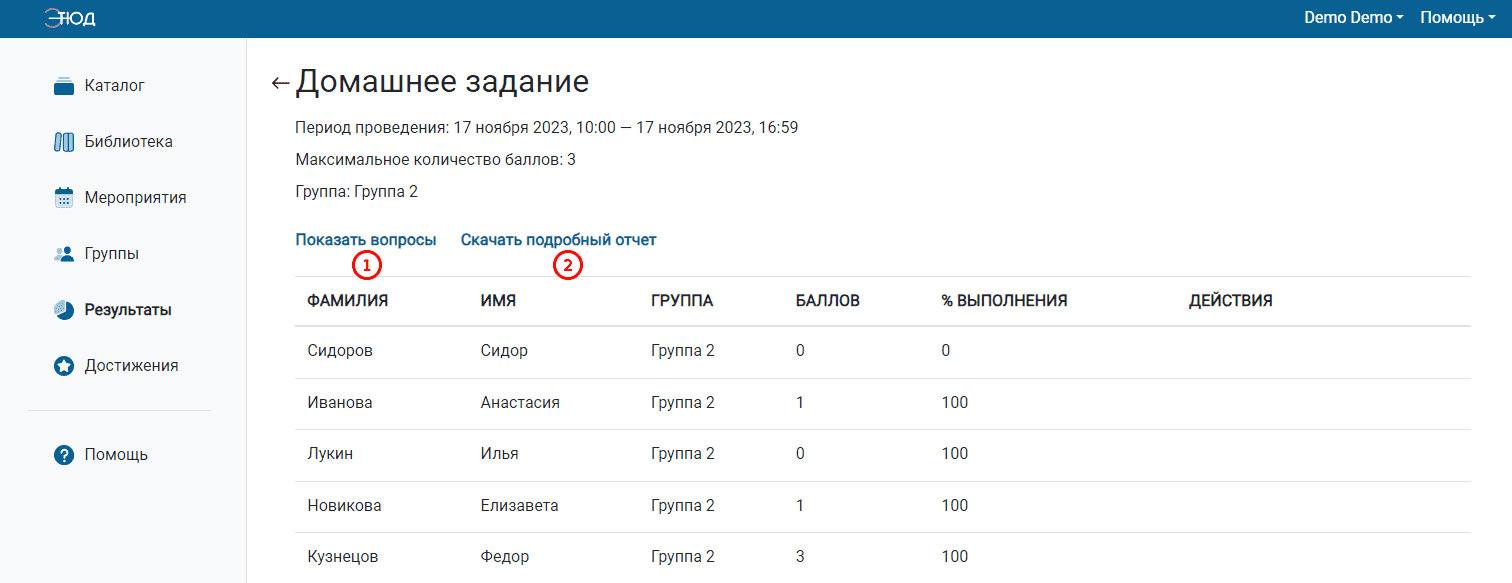The width and height of the screenshot is (1512, 583).
Task: Click Группа 2 in the Кузнецов row
Action: tap(683, 557)
